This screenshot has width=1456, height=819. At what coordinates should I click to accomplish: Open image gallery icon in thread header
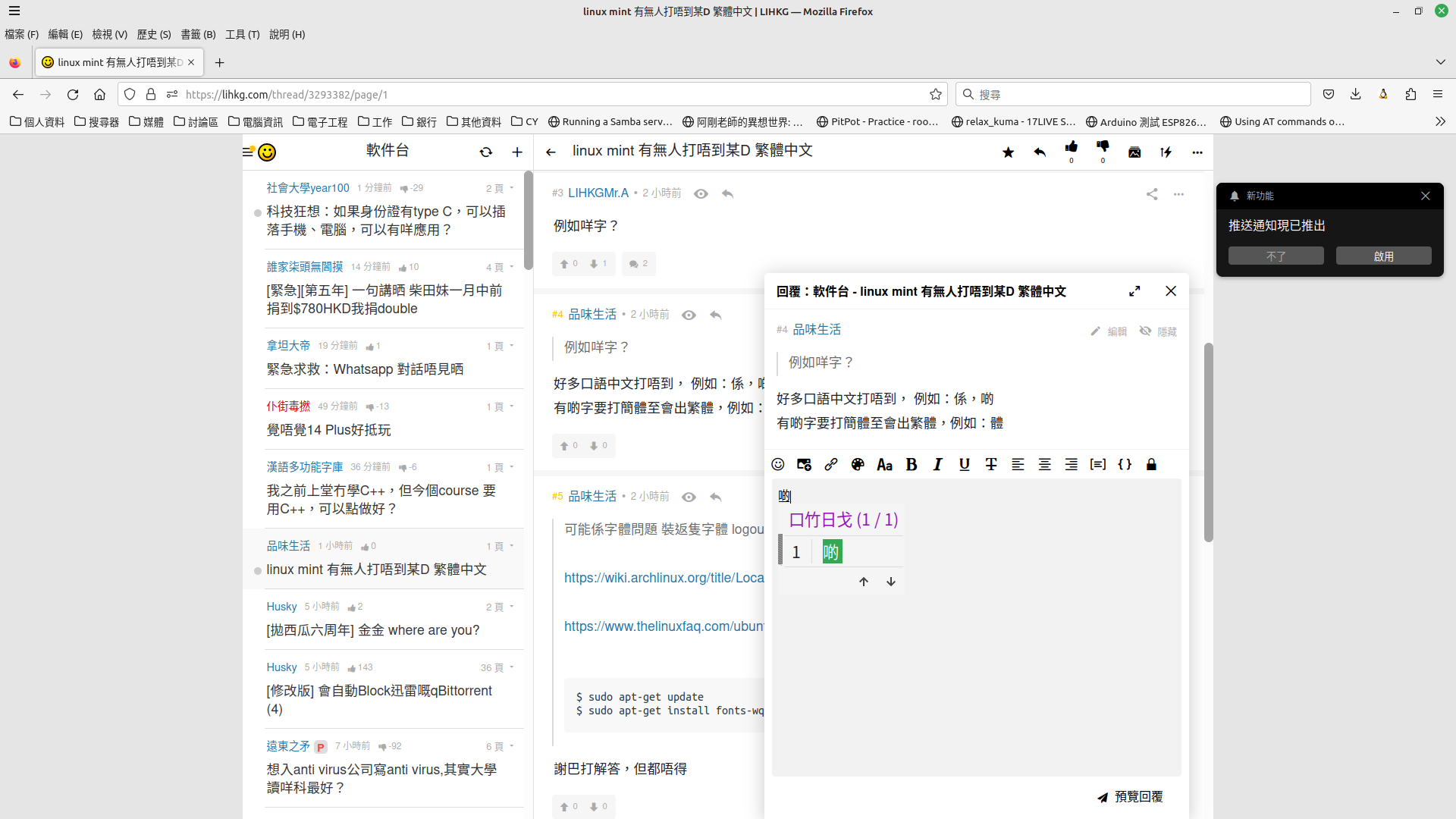[1134, 152]
